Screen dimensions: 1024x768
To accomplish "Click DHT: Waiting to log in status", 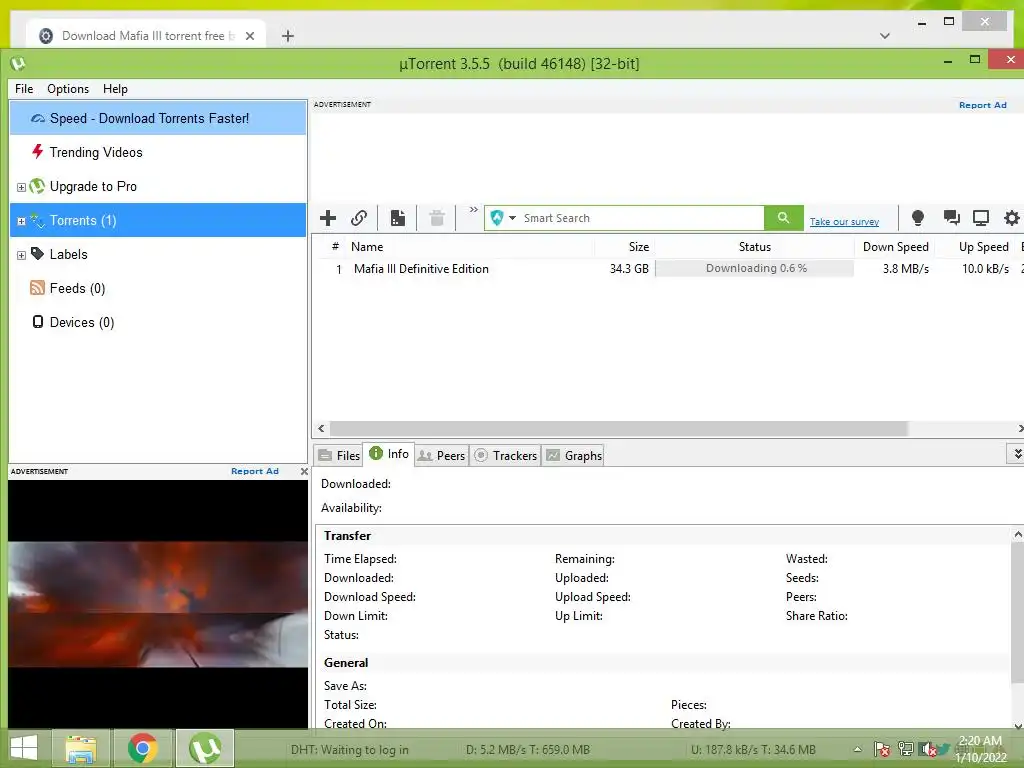I will (349, 750).
